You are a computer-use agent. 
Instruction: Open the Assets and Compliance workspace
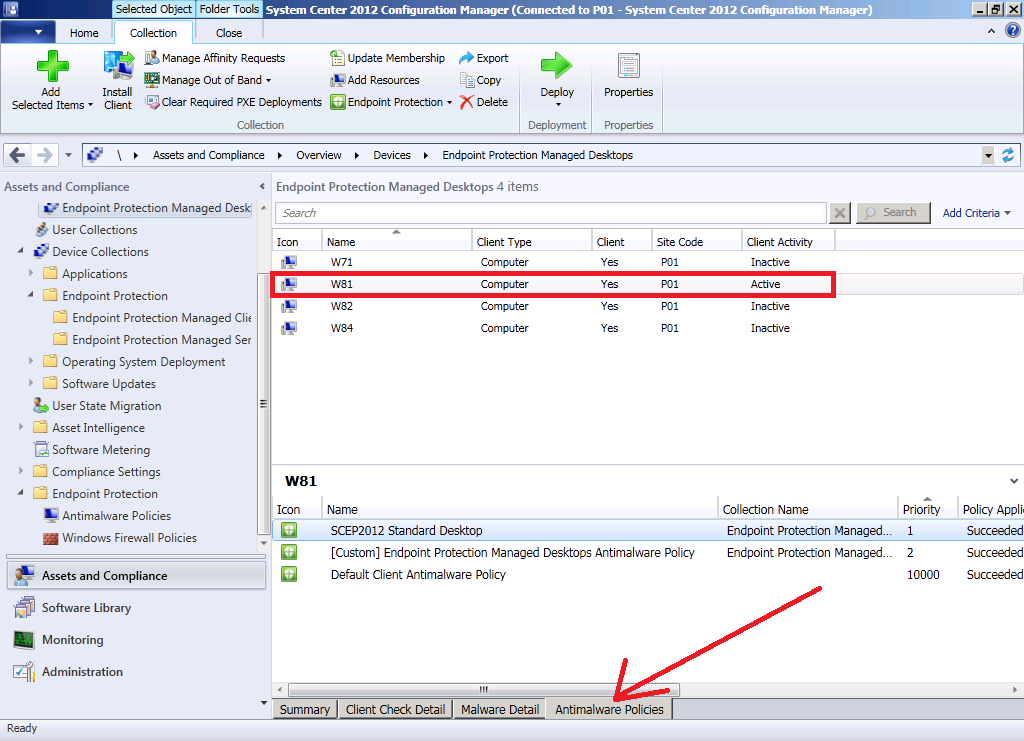tap(136, 575)
